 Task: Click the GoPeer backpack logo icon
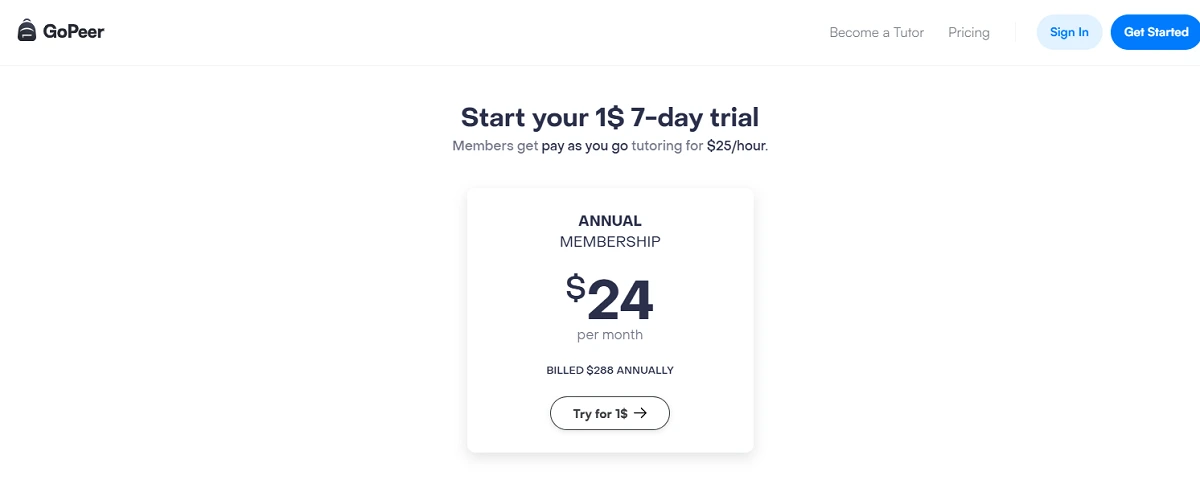click(27, 31)
